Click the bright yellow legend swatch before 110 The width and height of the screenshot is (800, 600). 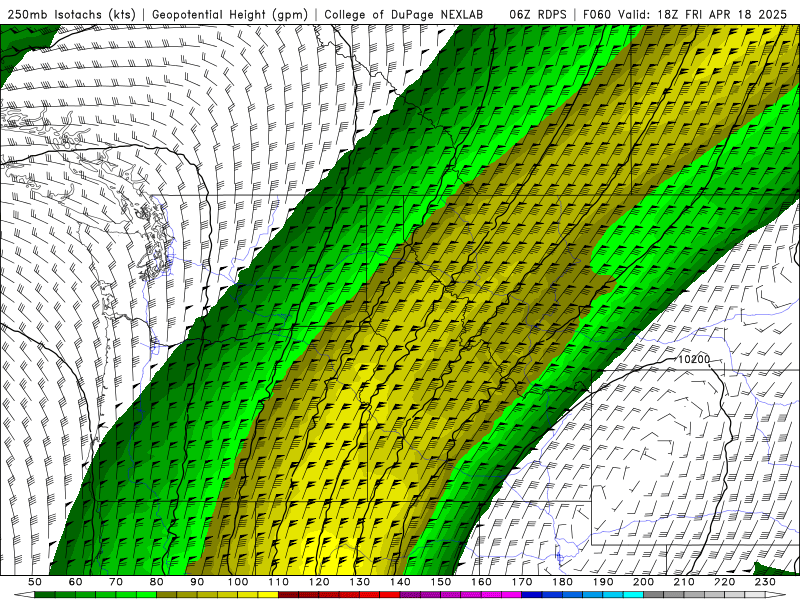pos(268,595)
